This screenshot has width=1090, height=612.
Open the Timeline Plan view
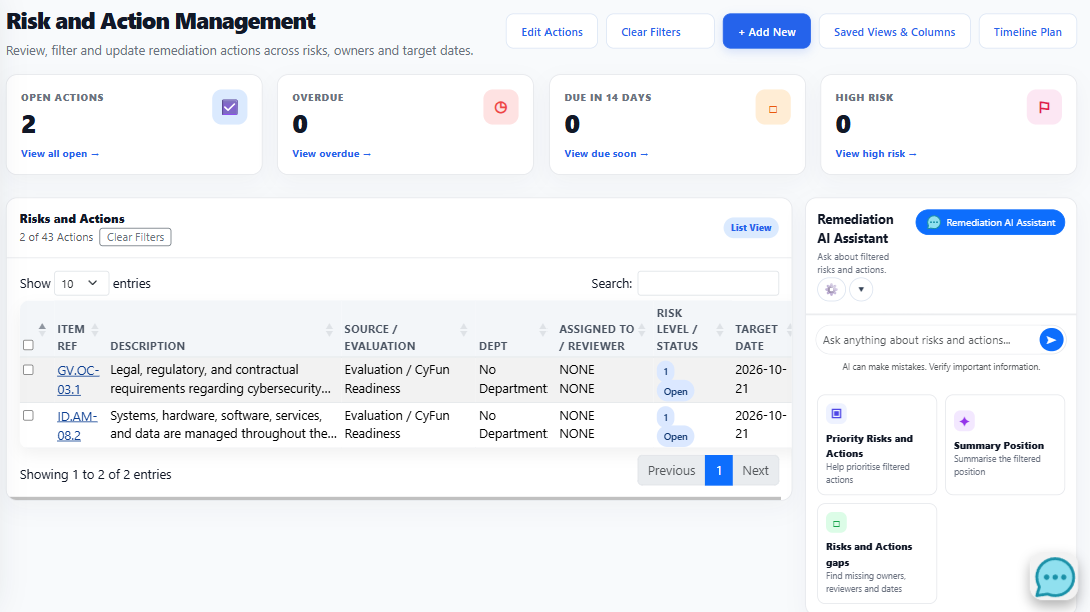coord(1027,31)
